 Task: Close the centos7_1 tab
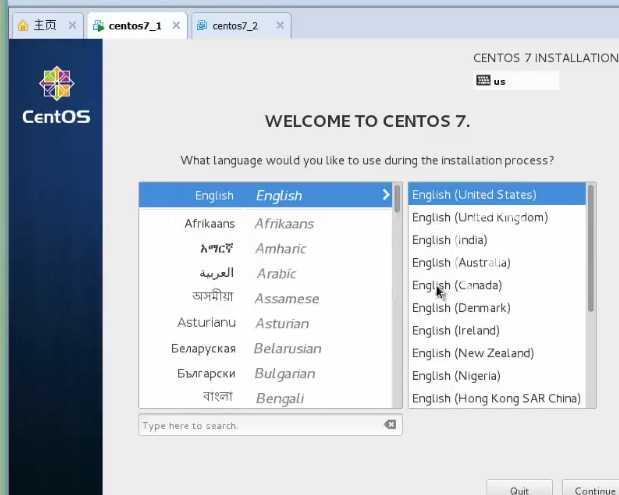pos(176,26)
